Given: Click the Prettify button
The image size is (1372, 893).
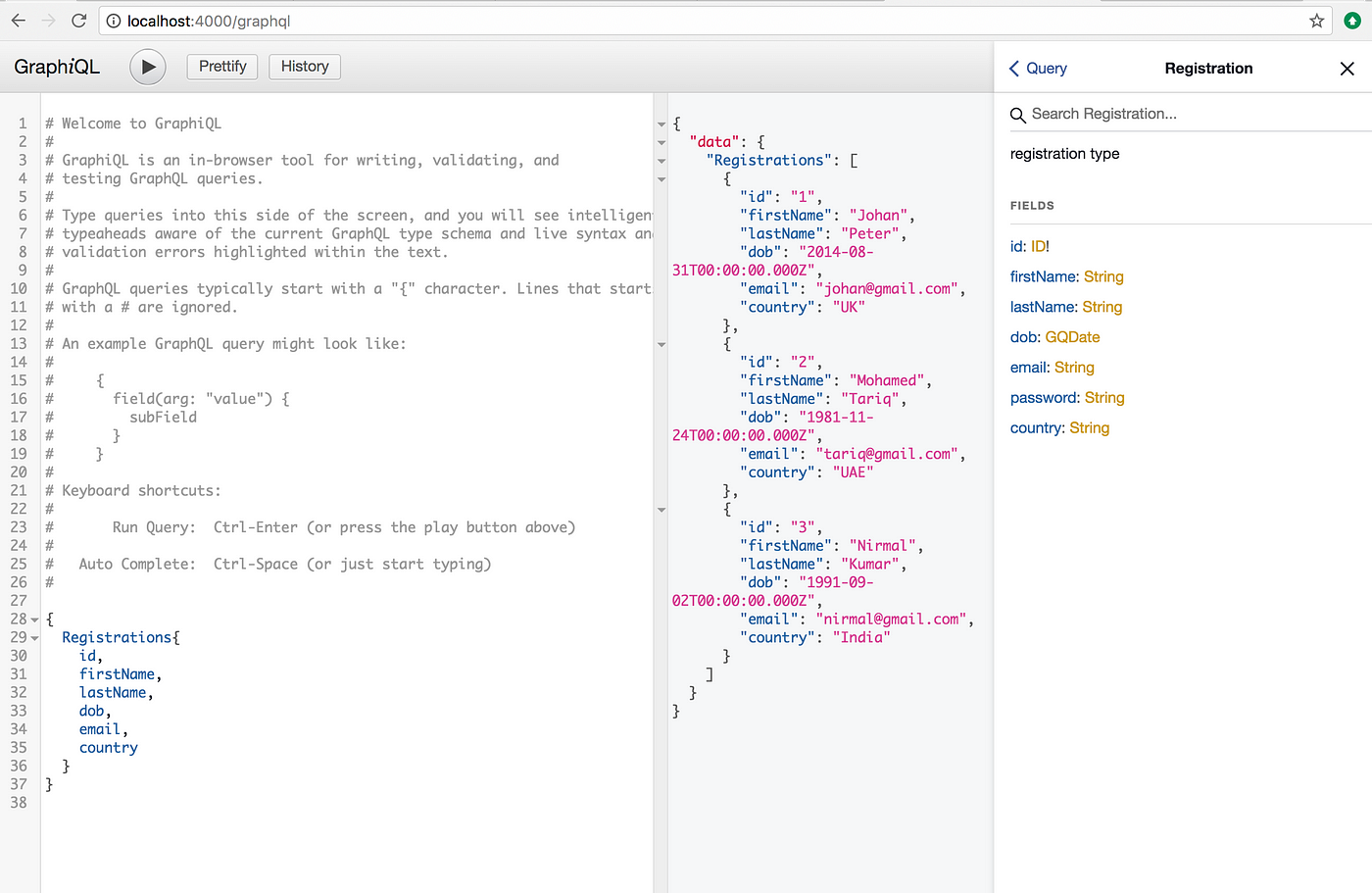Looking at the screenshot, I should coord(222,67).
